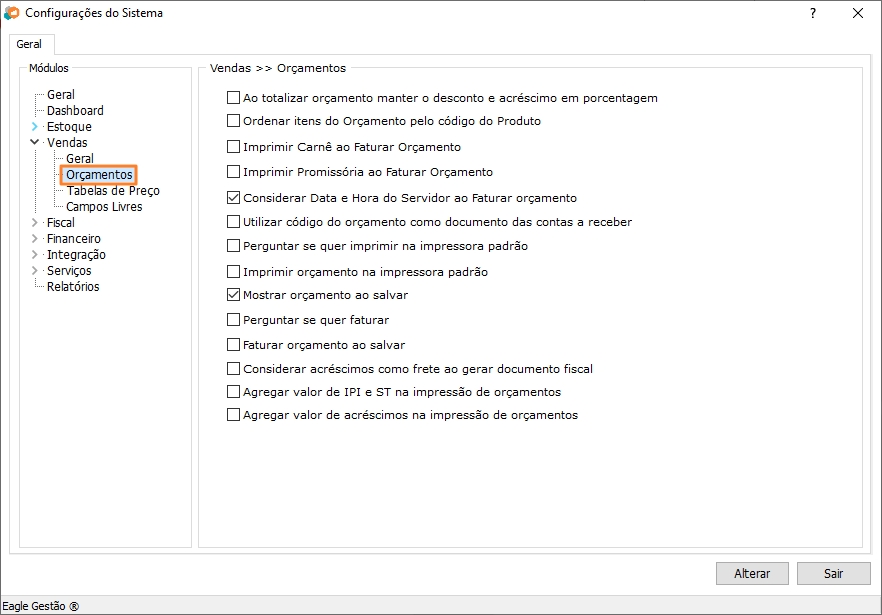Expand the Serviços tree node
This screenshot has height=615, width=882.
point(34,271)
